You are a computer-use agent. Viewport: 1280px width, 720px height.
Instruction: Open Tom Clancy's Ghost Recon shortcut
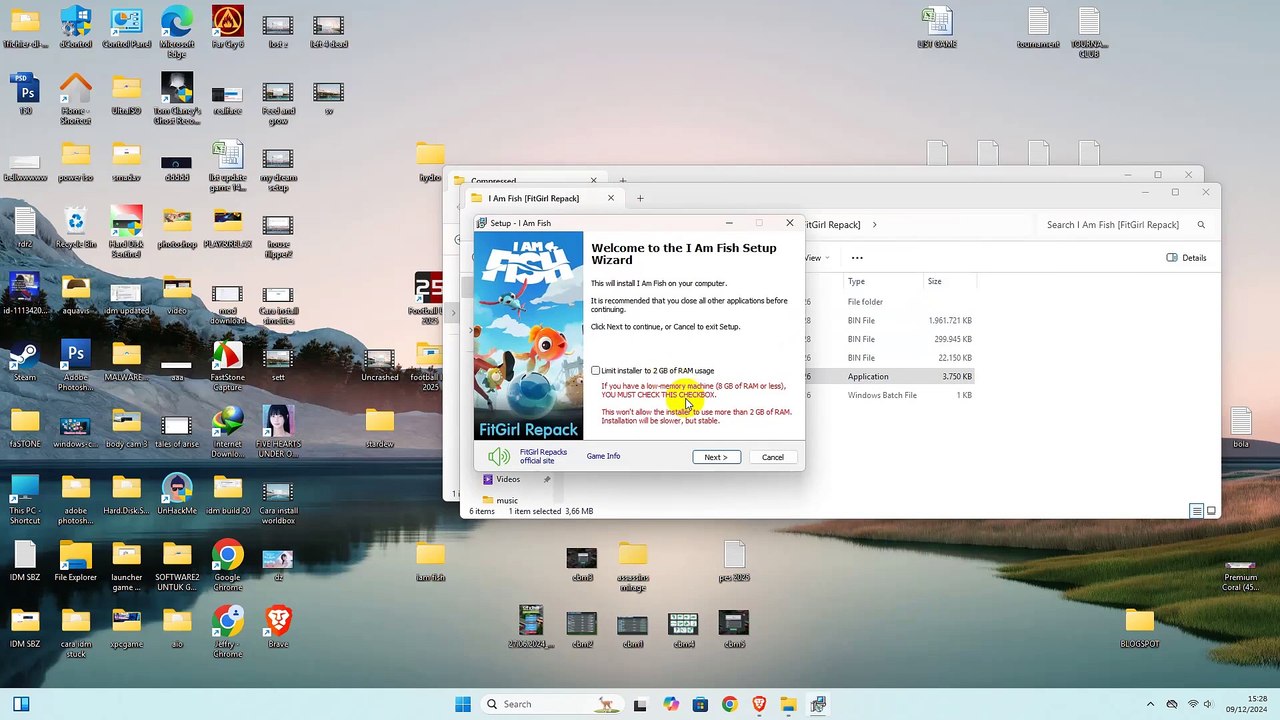coord(177,99)
